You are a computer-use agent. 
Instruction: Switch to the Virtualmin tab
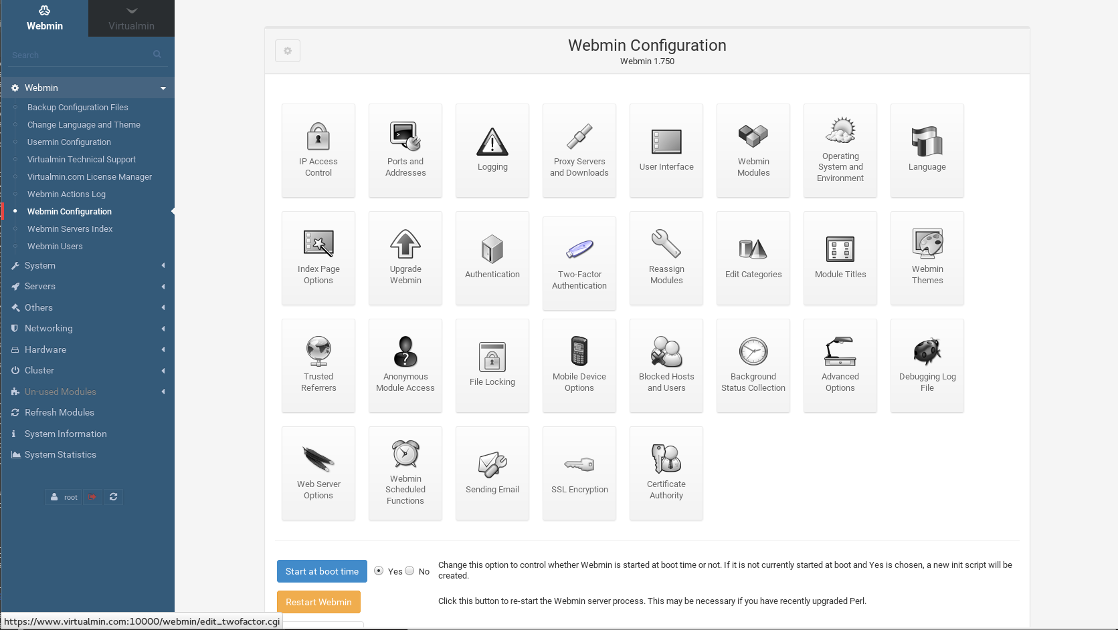point(131,18)
